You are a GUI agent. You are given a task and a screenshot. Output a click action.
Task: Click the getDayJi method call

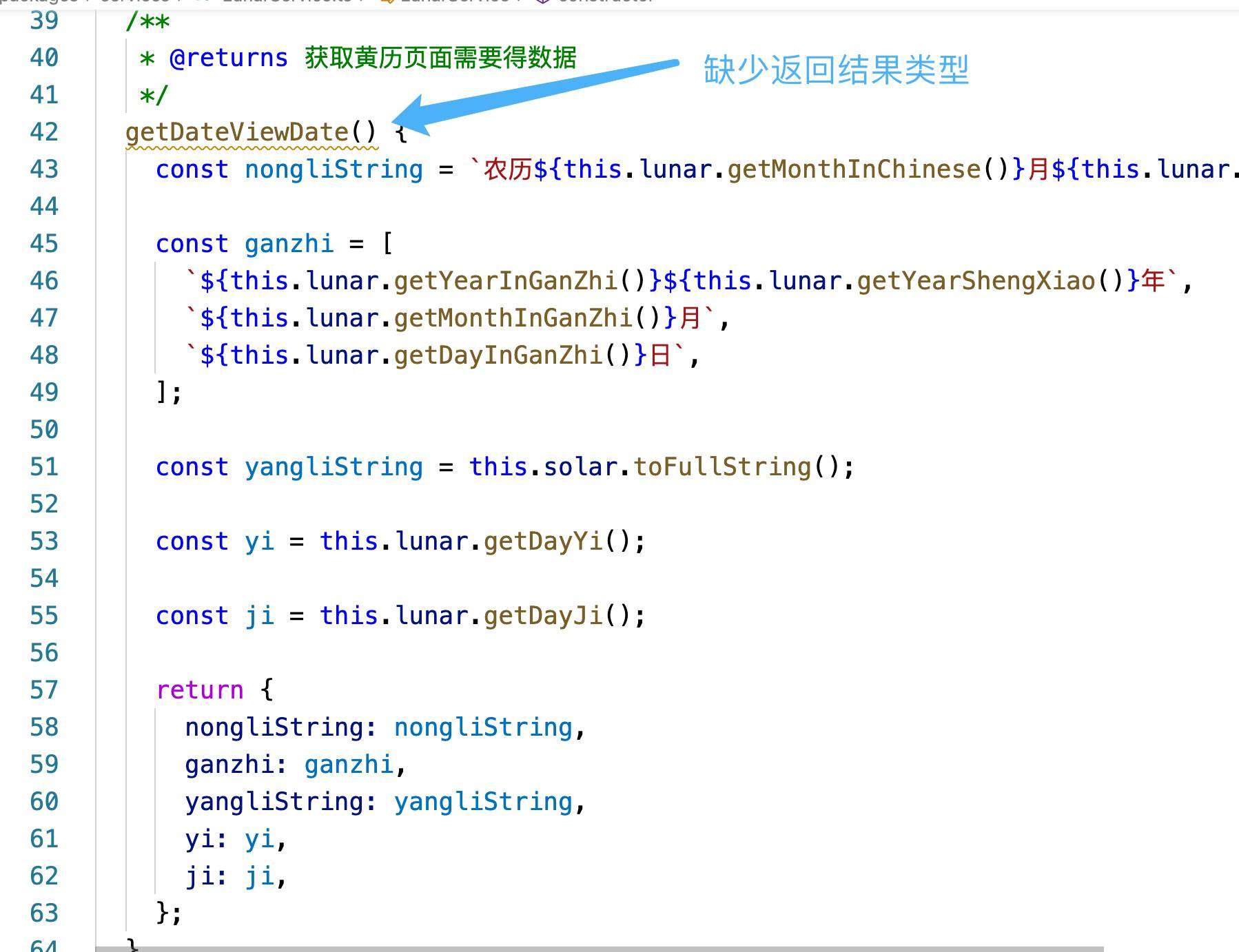tap(543, 615)
